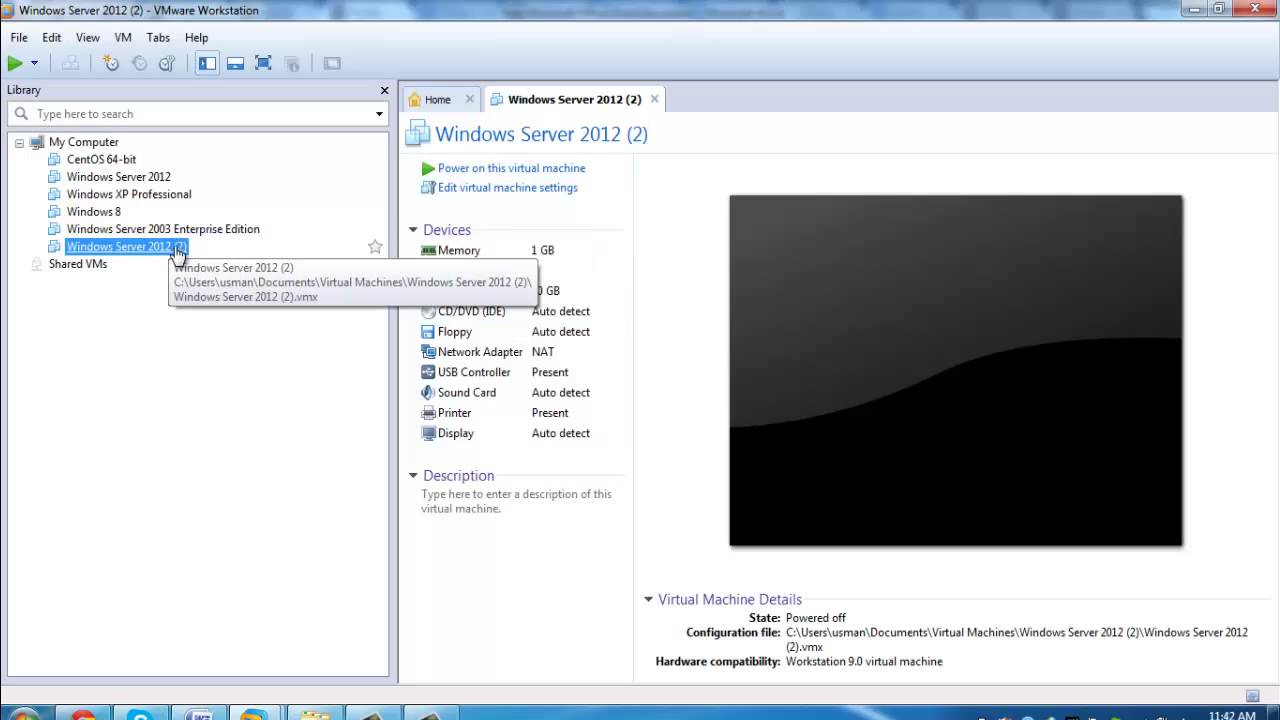Select Windows Server 2012 (2) in library
Screen dimensions: 1280x720
(126, 247)
